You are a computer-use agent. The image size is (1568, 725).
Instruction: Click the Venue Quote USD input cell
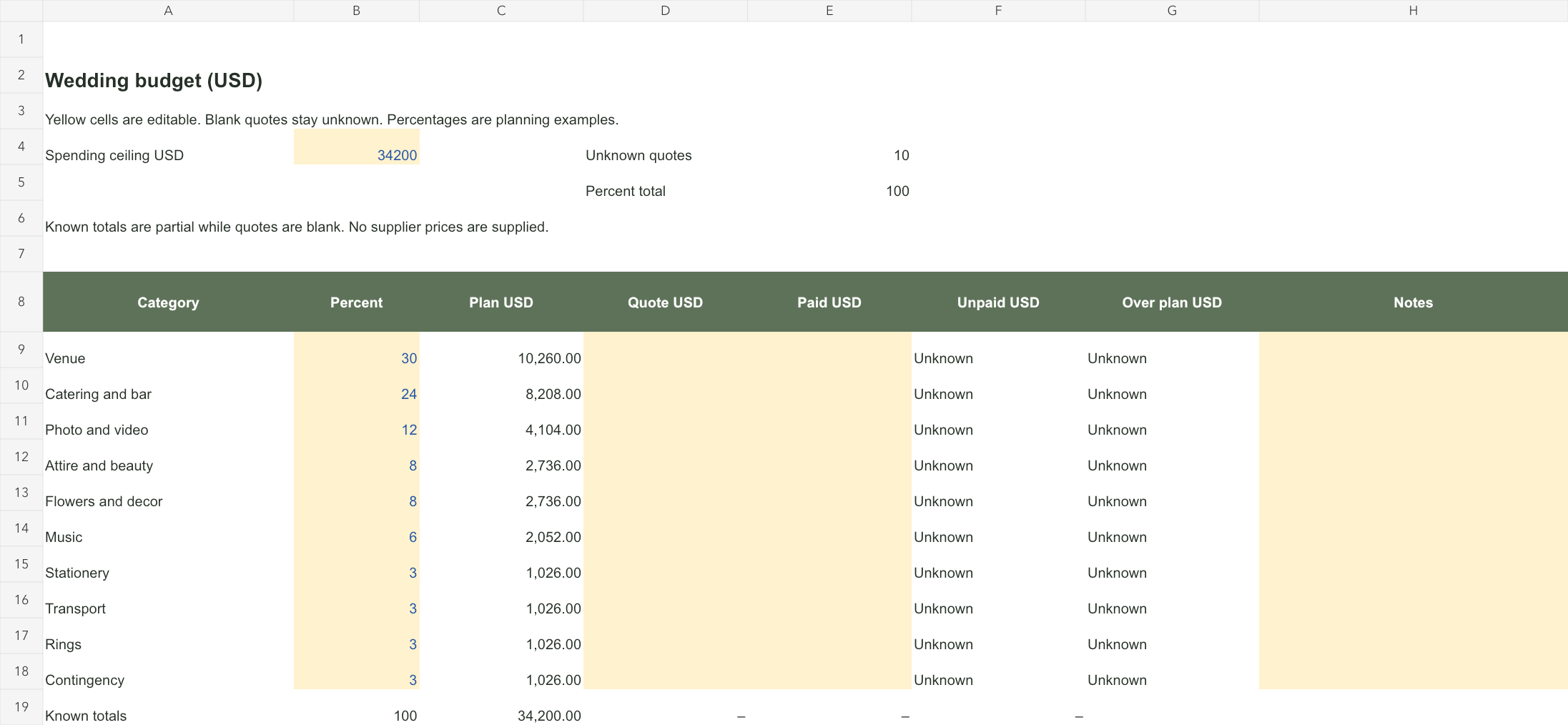[x=665, y=350]
